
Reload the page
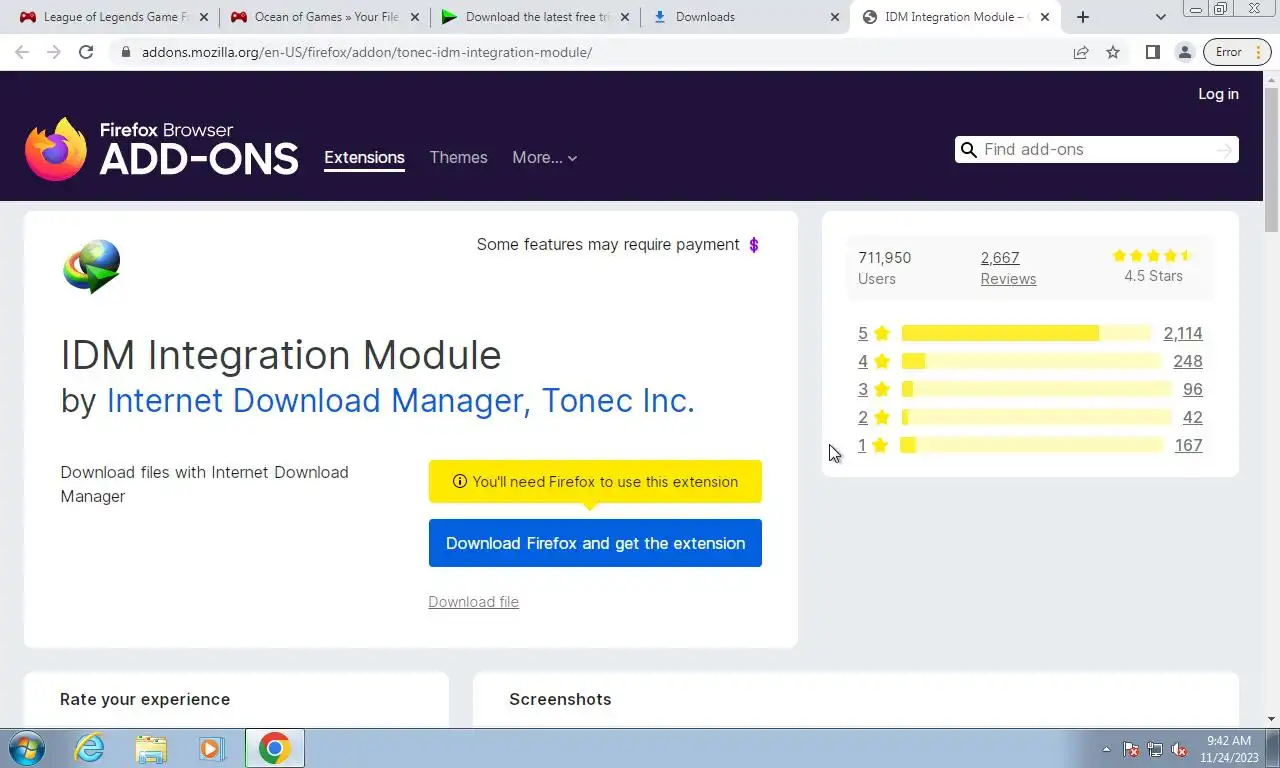[86, 52]
